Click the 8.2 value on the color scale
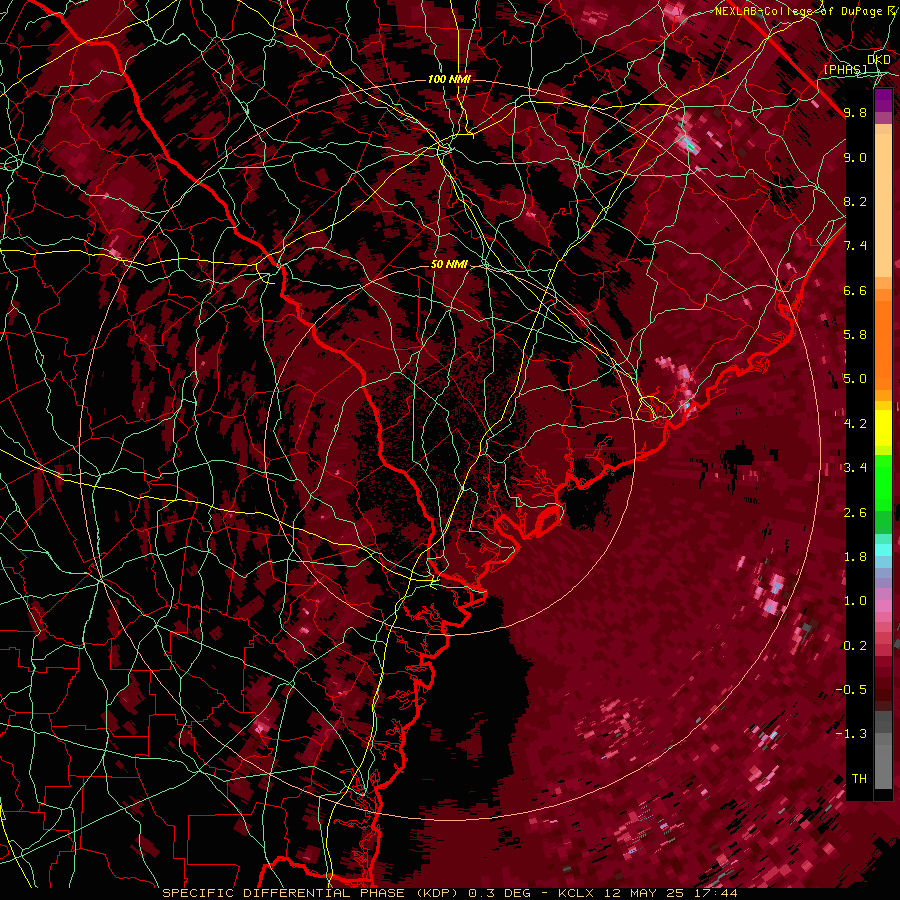 pyautogui.click(x=855, y=201)
